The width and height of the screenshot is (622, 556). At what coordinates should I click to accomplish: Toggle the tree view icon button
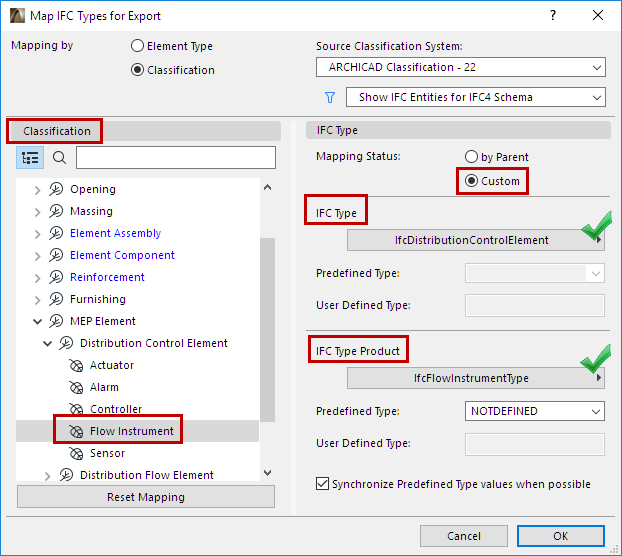(x=30, y=158)
